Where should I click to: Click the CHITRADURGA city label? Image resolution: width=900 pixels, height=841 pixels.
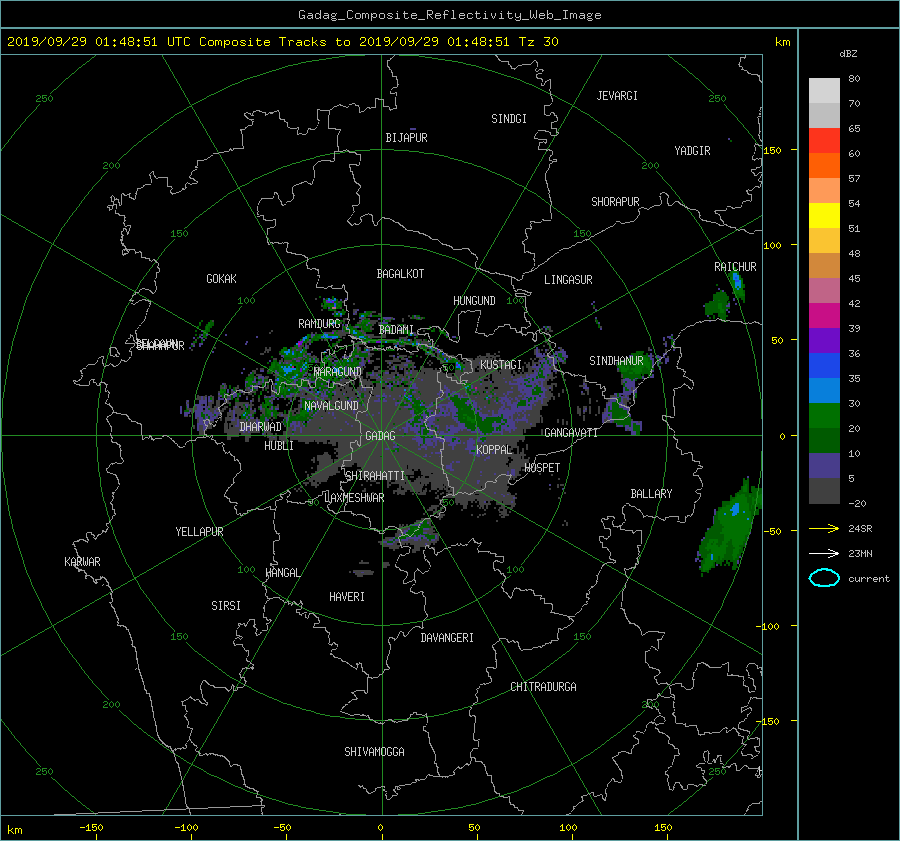(543, 687)
